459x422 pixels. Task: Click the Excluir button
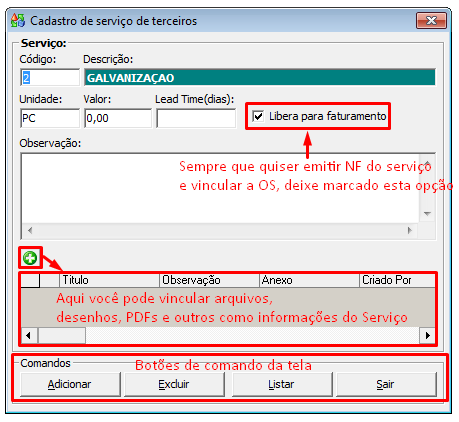[174, 384]
